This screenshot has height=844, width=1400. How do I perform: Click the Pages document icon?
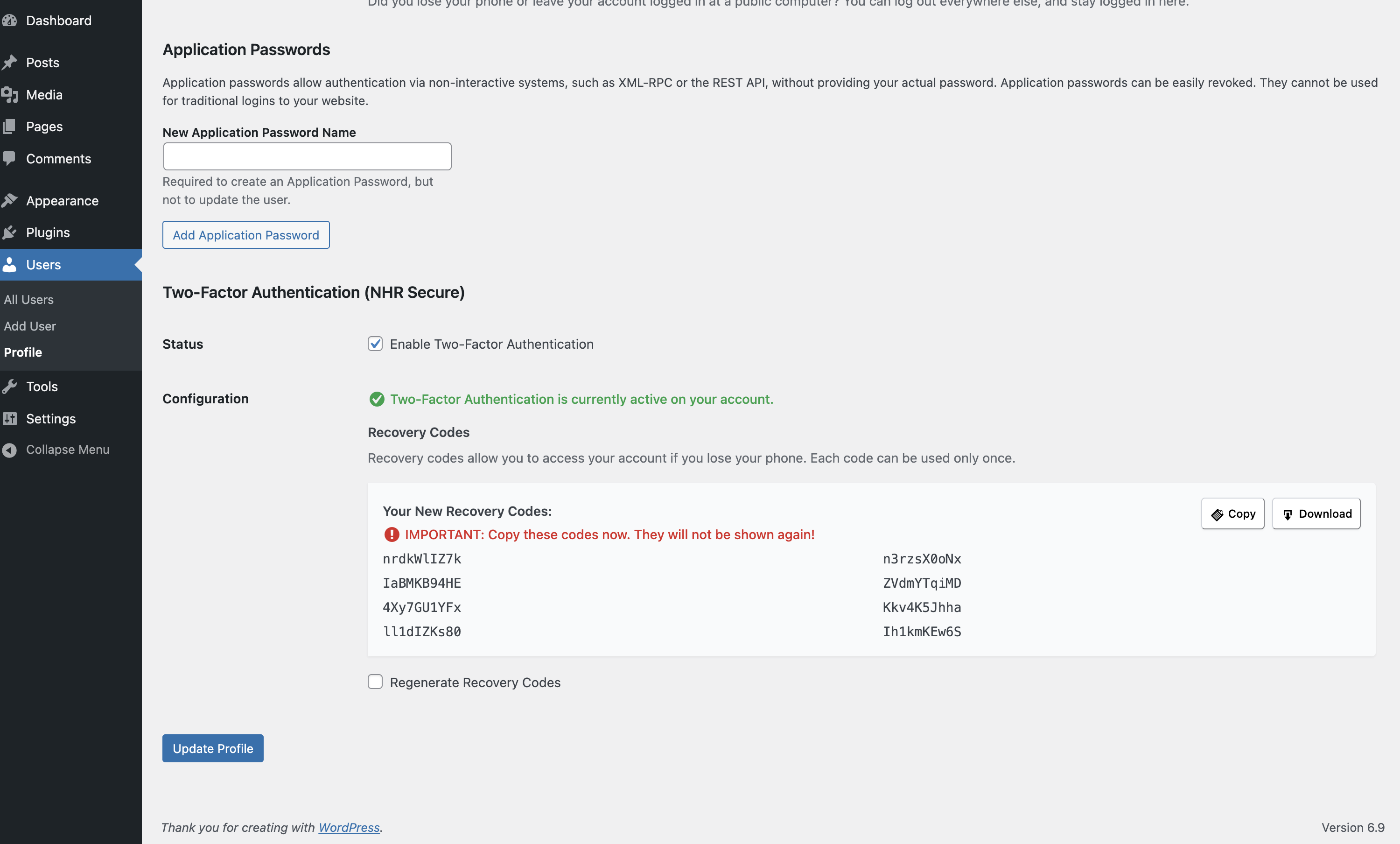10,126
